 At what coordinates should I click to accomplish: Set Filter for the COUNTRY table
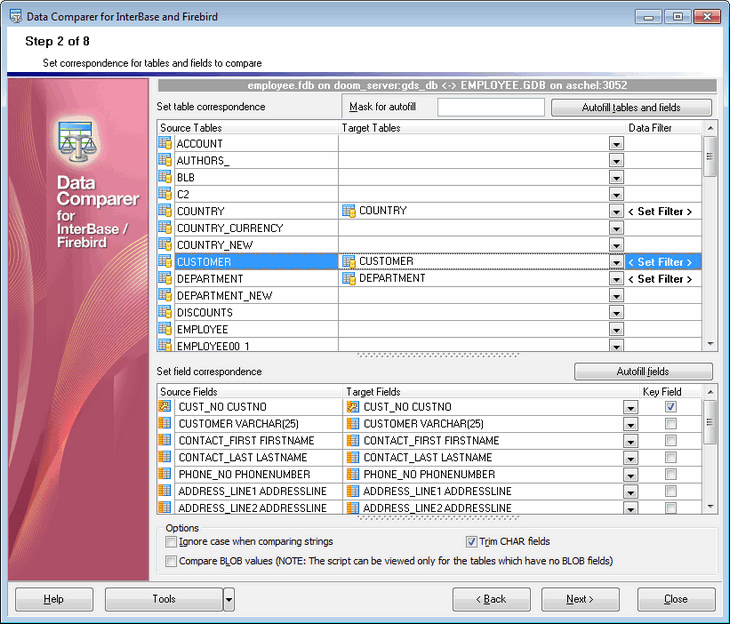(660, 211)
